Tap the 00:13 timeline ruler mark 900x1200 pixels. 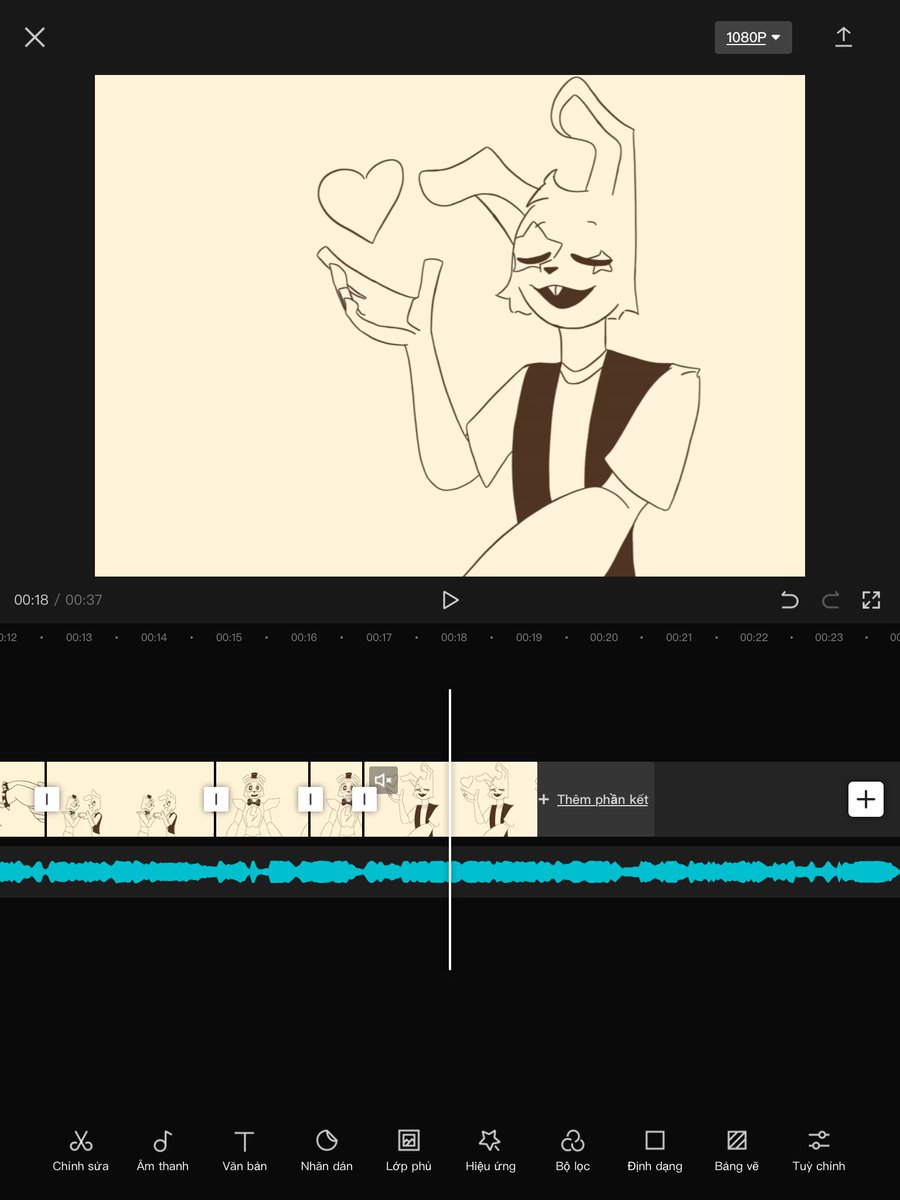click(79, 637)
